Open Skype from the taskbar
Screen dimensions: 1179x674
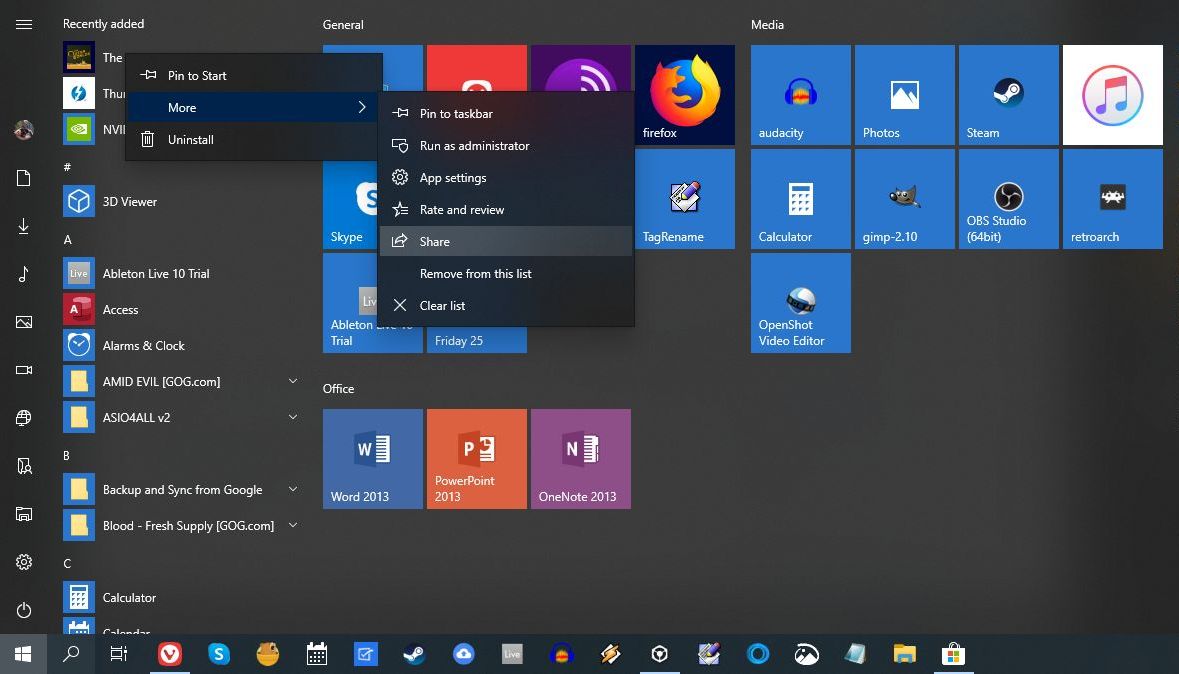point(219,654)
